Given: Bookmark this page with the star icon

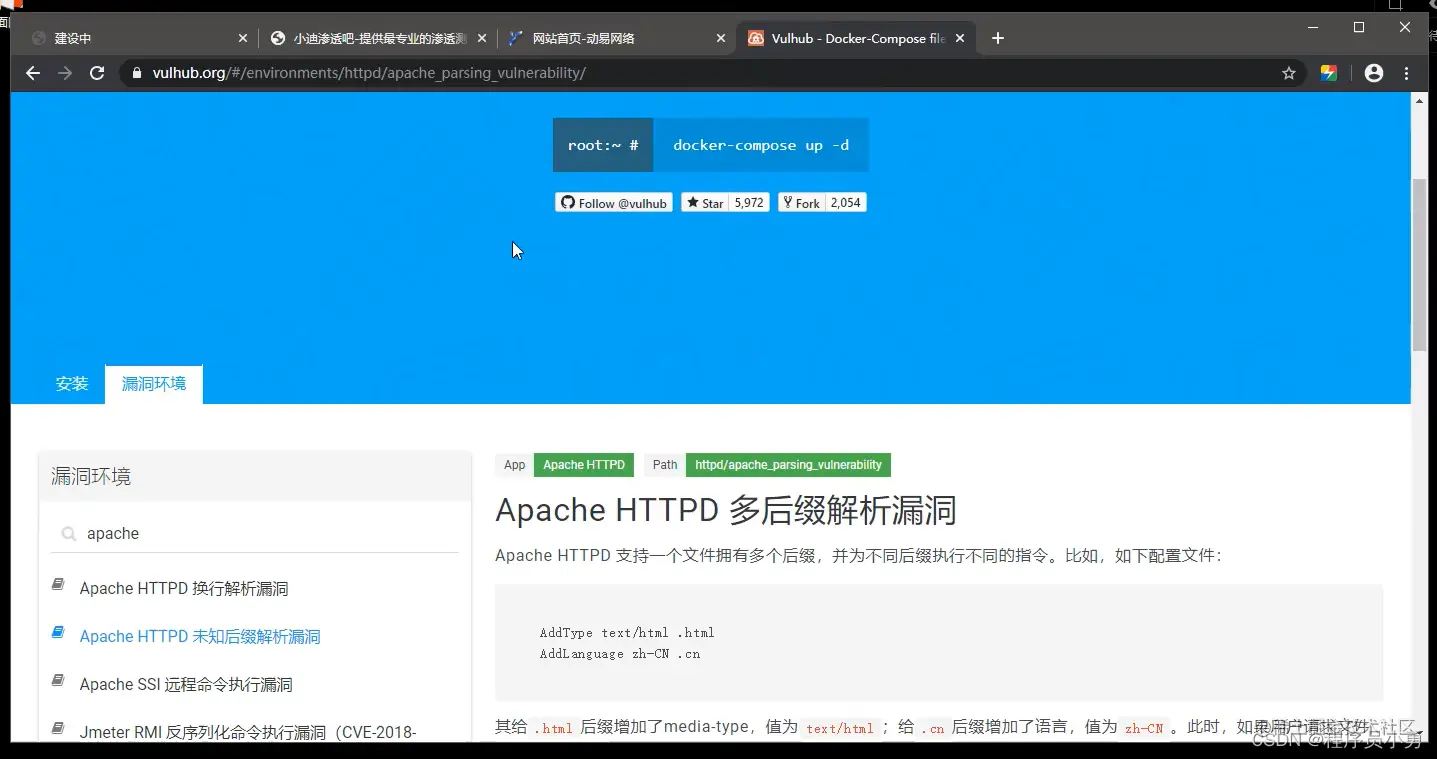Looking at the screenshot, I should [1289, 73].
